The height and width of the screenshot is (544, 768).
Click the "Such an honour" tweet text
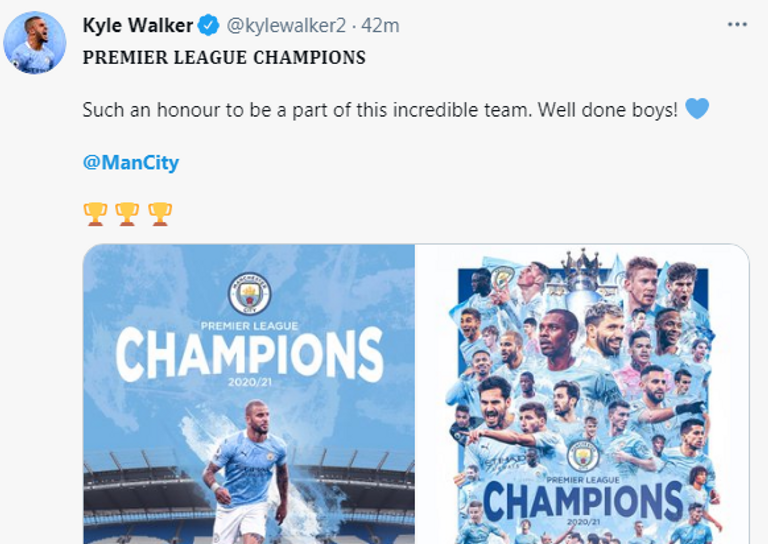click(380, 109)
